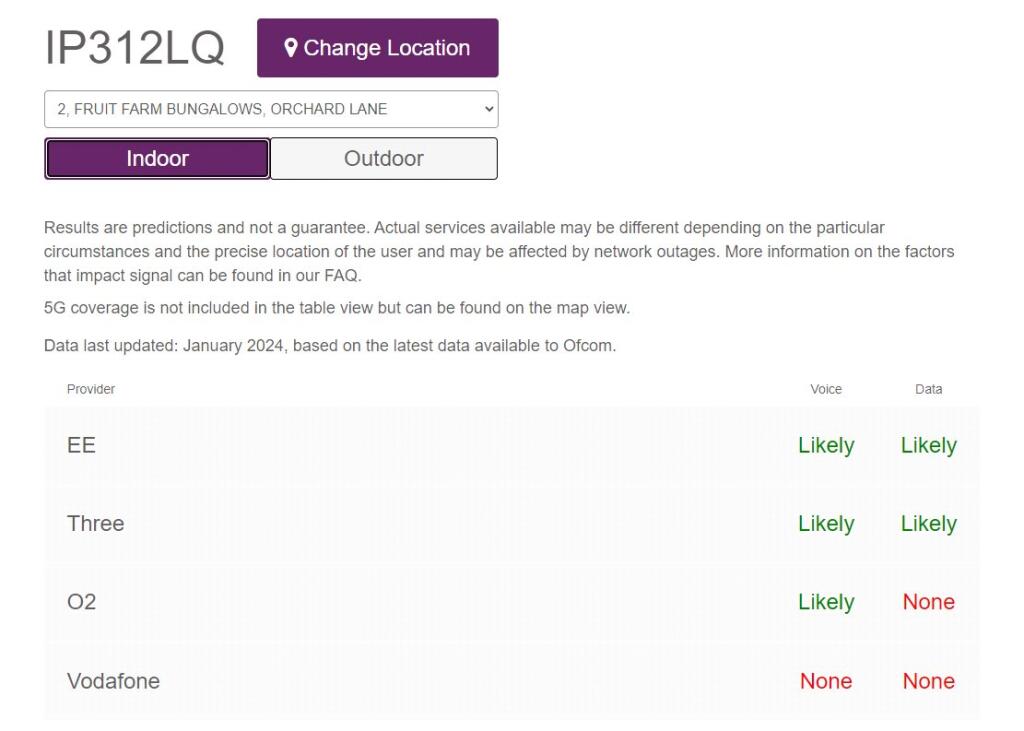This screenshot has height=731, width=1024.
Task: Click EE's Voice Likely status
Action: [826, 446]
